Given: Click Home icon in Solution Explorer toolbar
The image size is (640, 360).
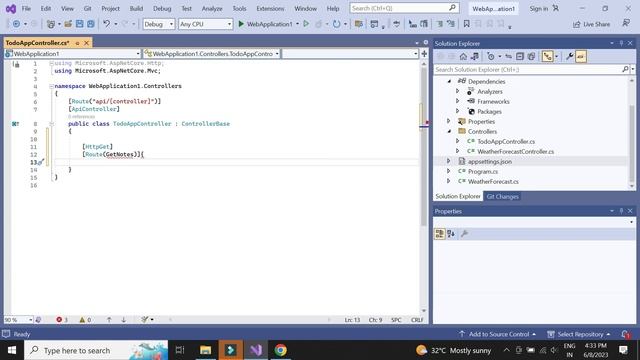Looking at the screenshot, I should click(463, 57).
